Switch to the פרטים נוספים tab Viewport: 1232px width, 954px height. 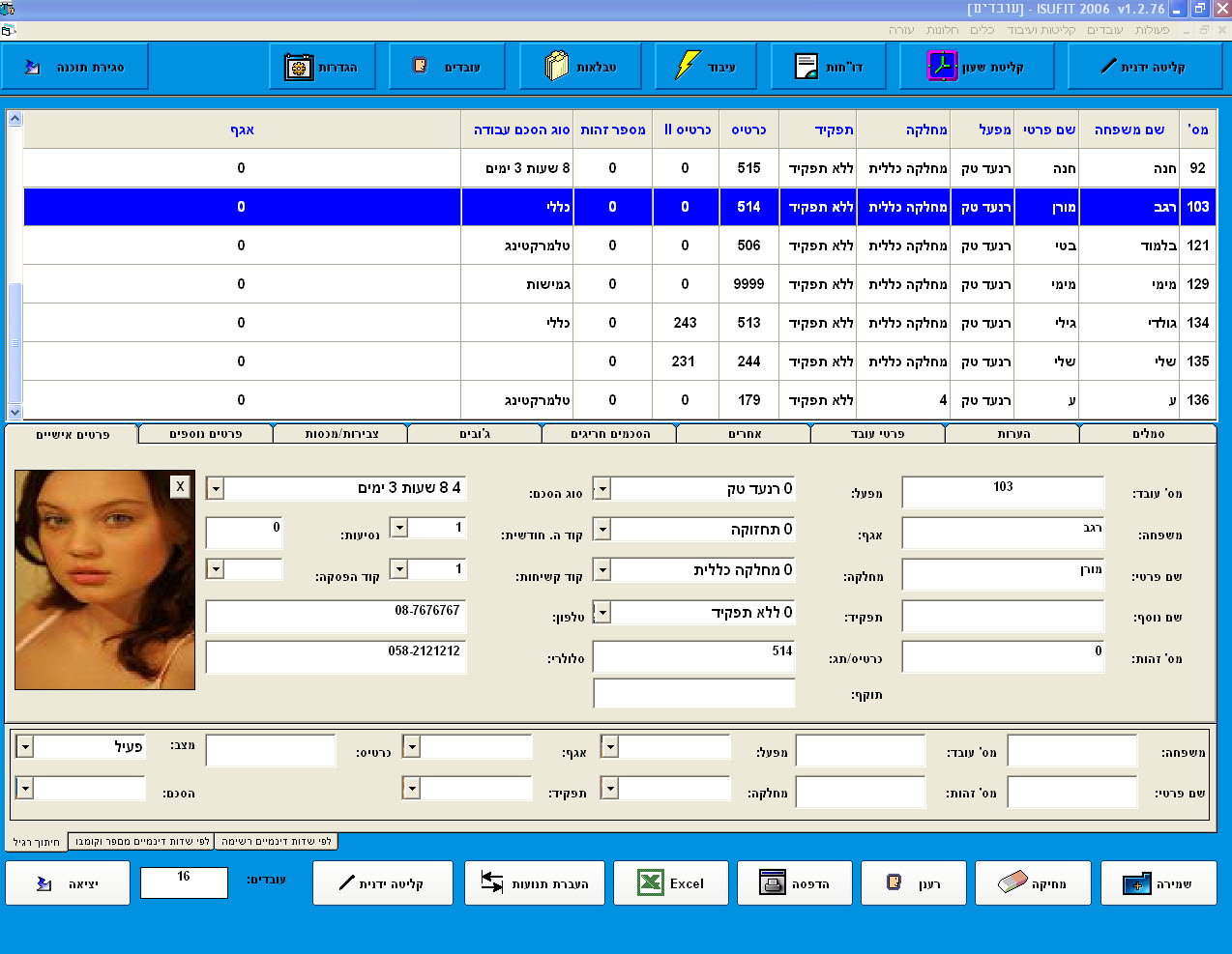click(x=206, y=434)
